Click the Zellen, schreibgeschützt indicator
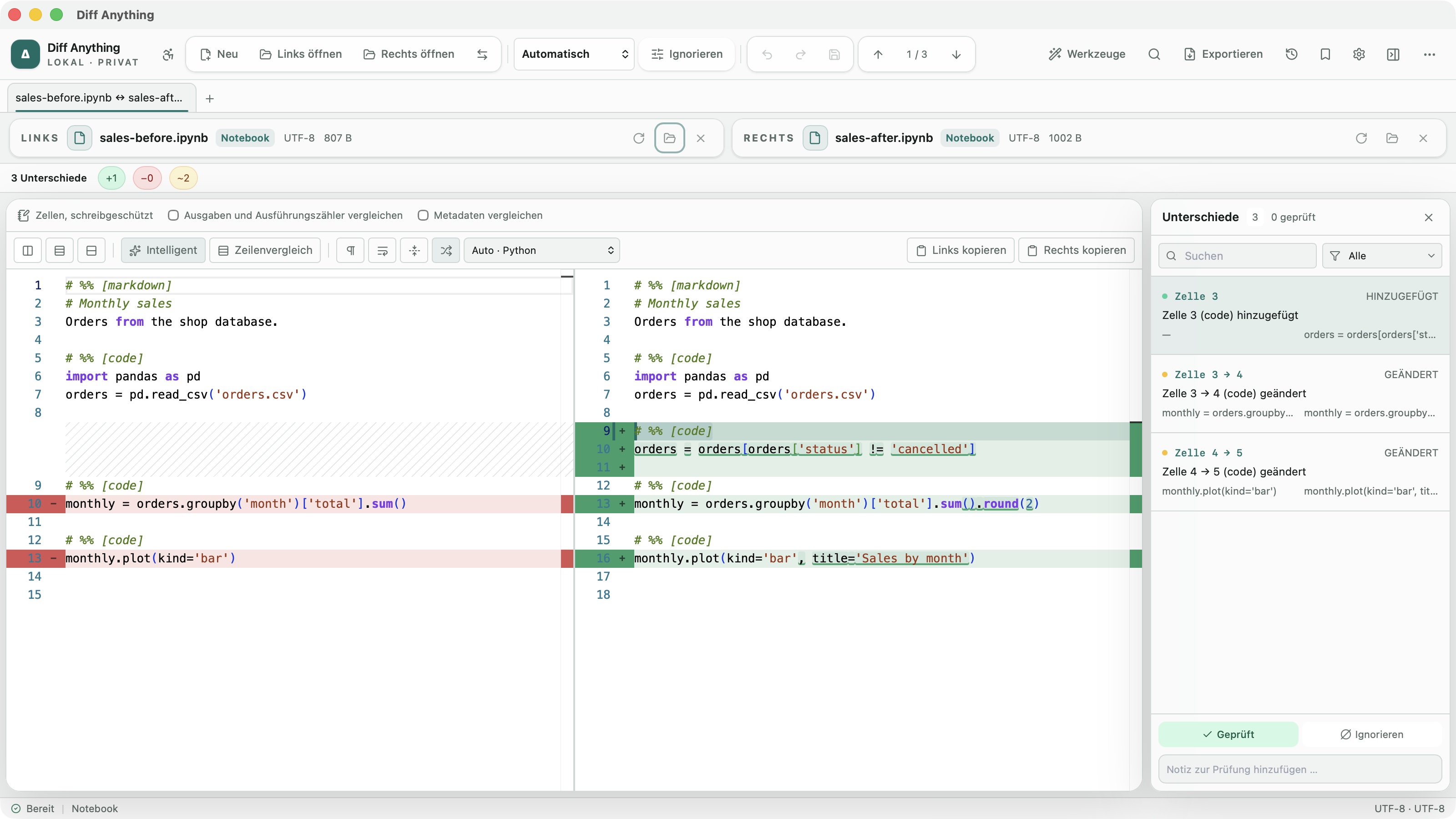The height and width of the screenshot is (819, 1456). pos(86,215)
